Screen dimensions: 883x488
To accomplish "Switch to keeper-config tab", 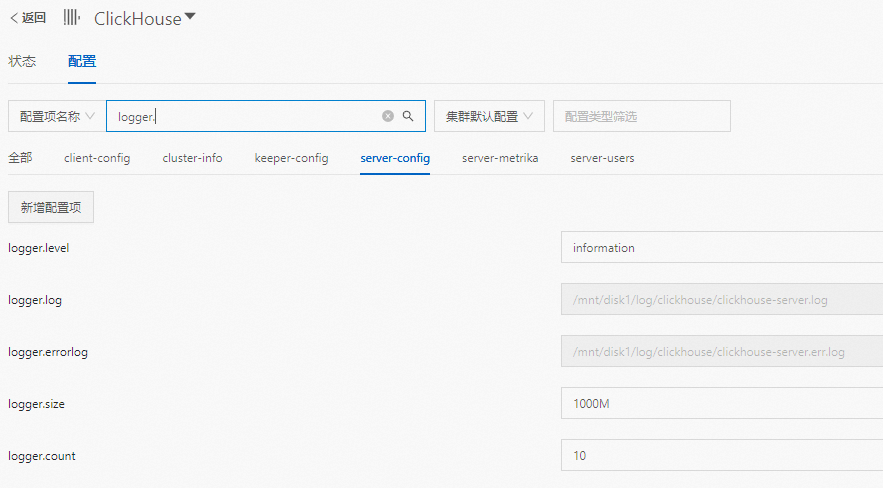I will pyautogui.click(x=291, y=158).
